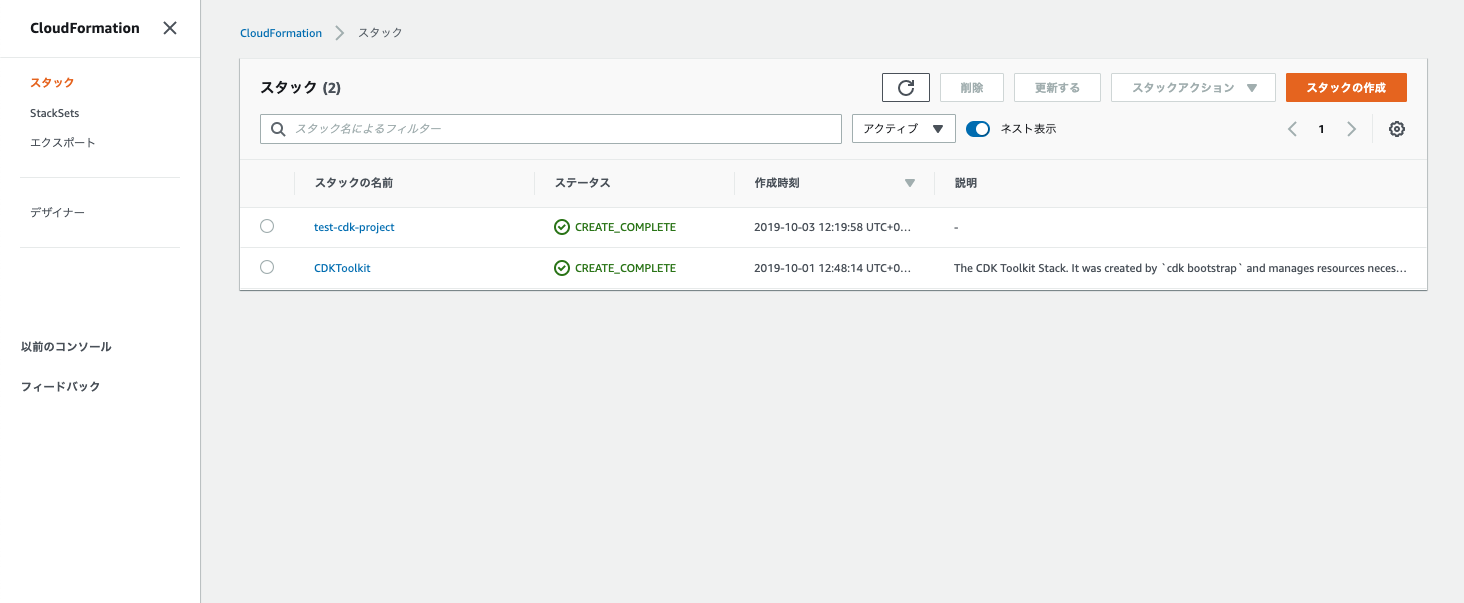This screenshot has height=603, width=1464.
Task: Focus the stack name filter field
Action: tap(551, 129)
